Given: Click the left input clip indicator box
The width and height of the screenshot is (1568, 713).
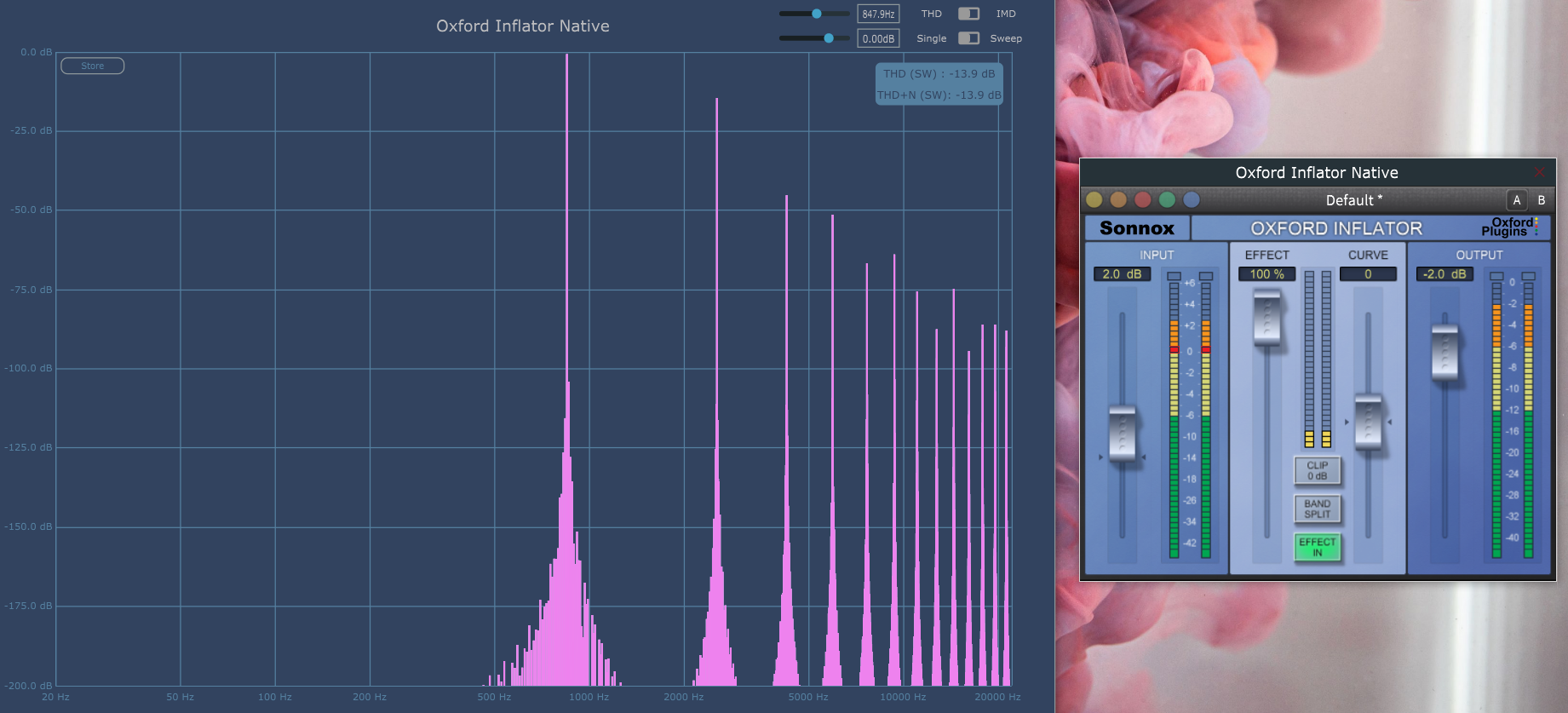Looking at the screenshot, I should (1174, 276).
